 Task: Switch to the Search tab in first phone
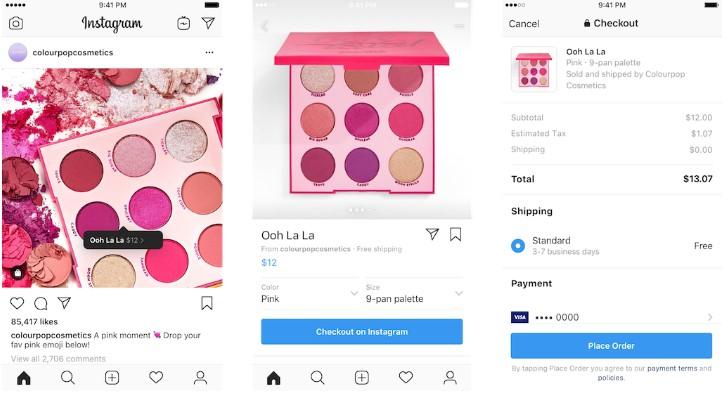[68, 378]
